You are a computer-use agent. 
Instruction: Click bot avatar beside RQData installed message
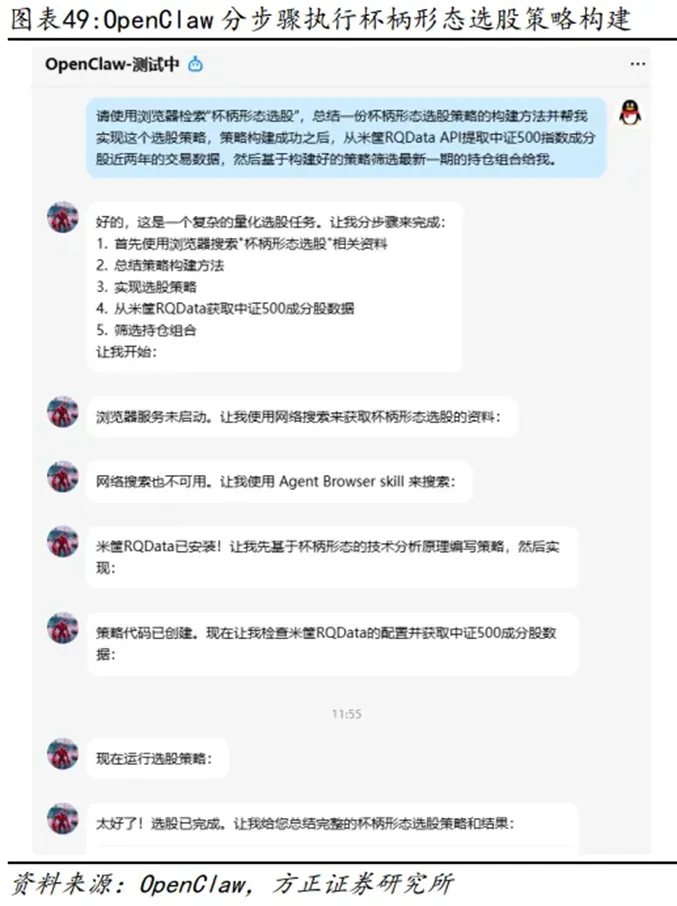62,541
